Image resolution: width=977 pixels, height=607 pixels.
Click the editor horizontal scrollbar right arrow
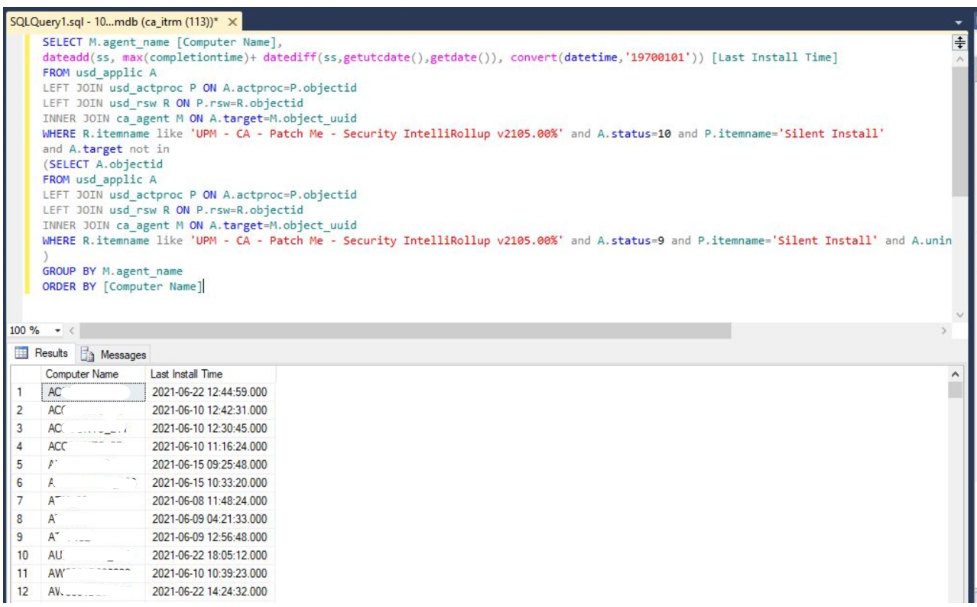945,330
